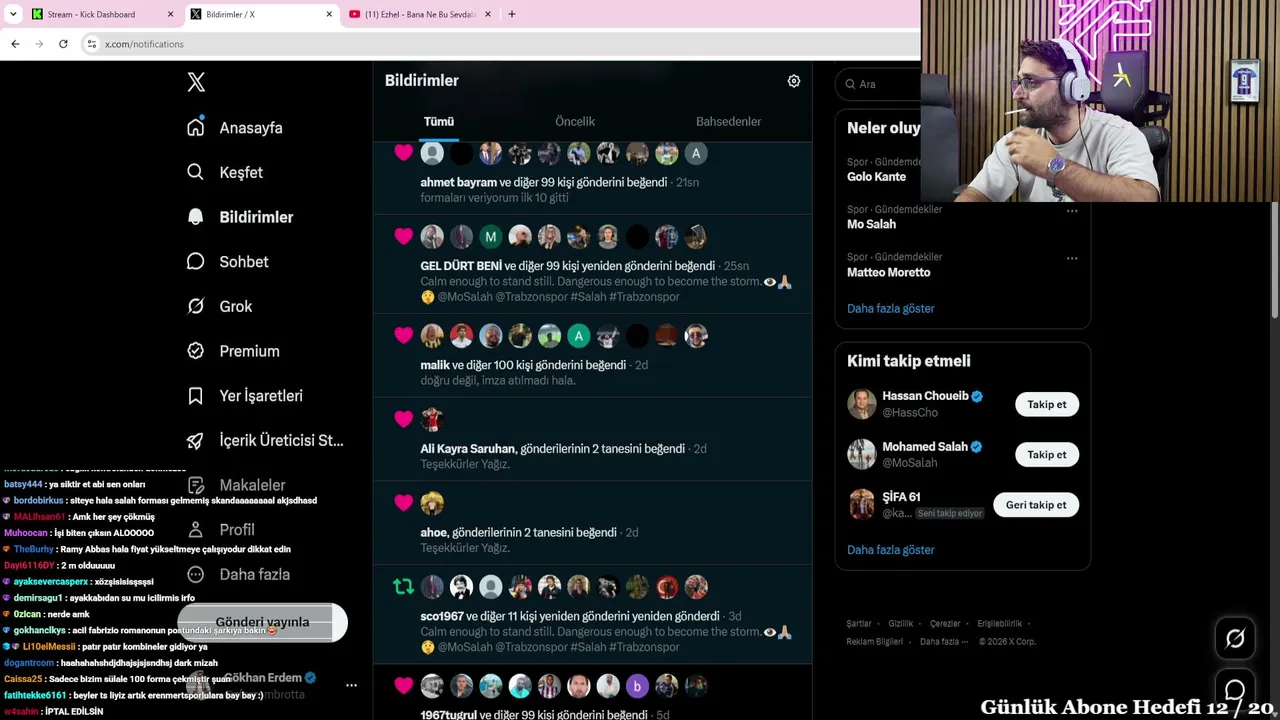This screenshot has width=1280, height=720.
Task: Click the page vertical scrollbar
Action: coord(1274,260)
